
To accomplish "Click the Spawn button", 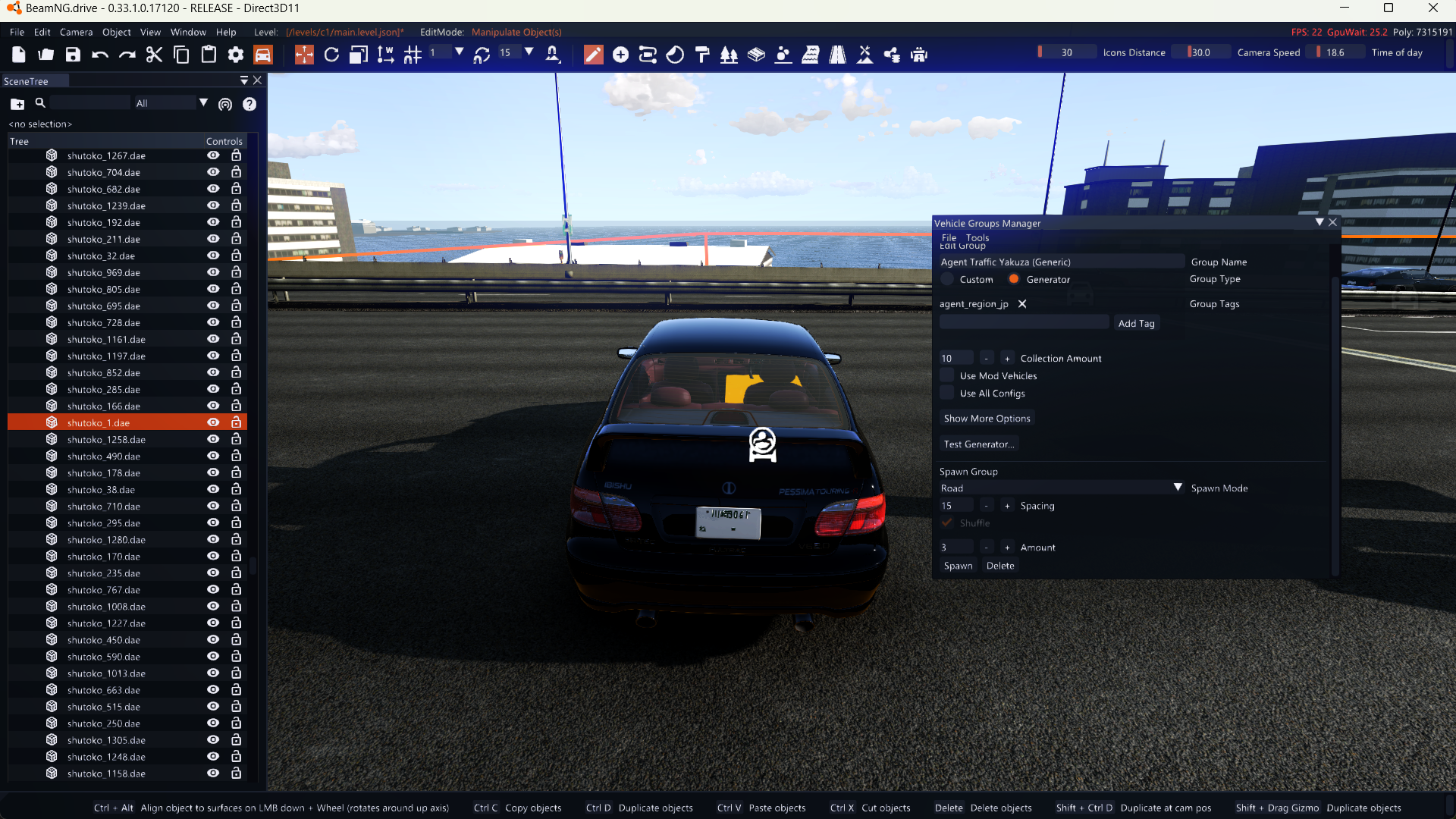I will (958, 566).
